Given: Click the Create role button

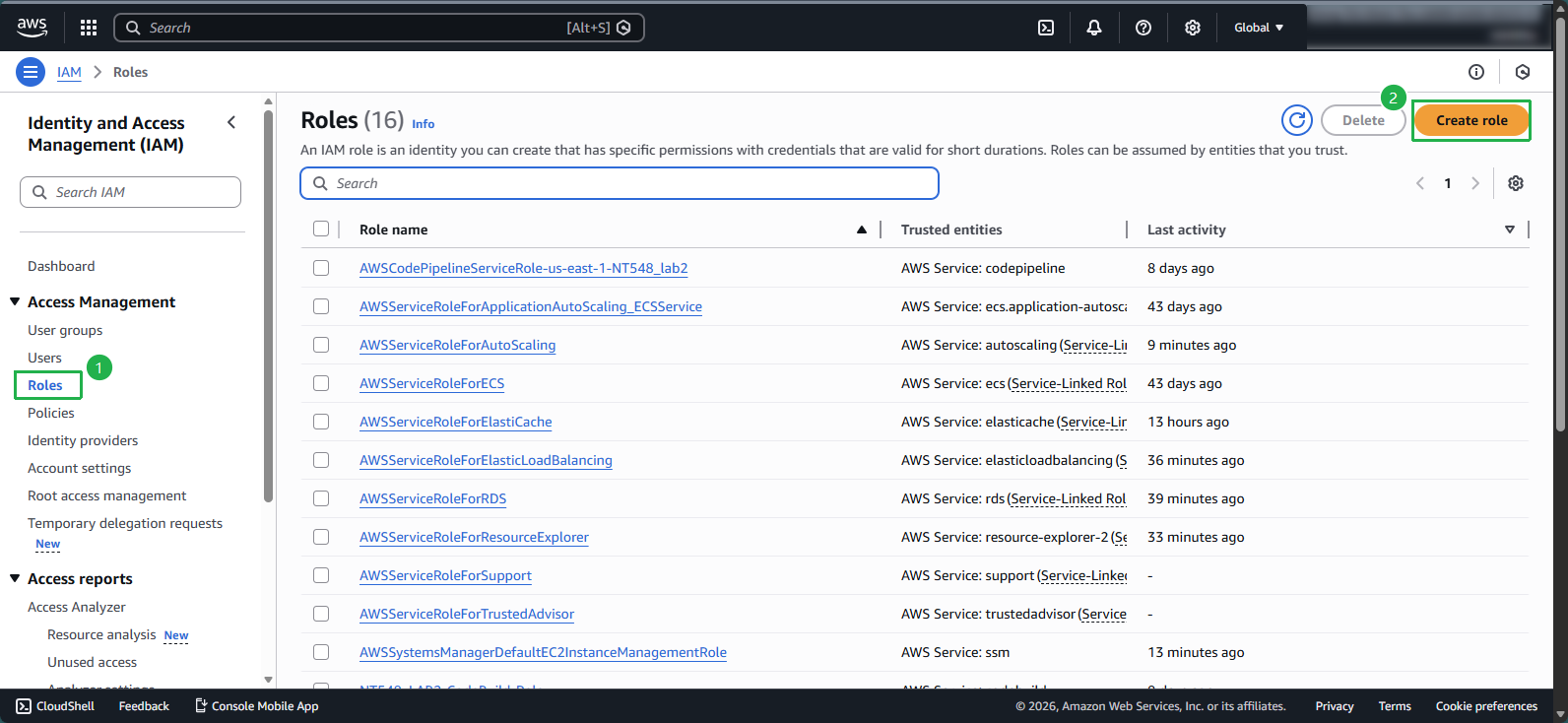Looking at the screenshot, I should click(x=1471, y=120).
